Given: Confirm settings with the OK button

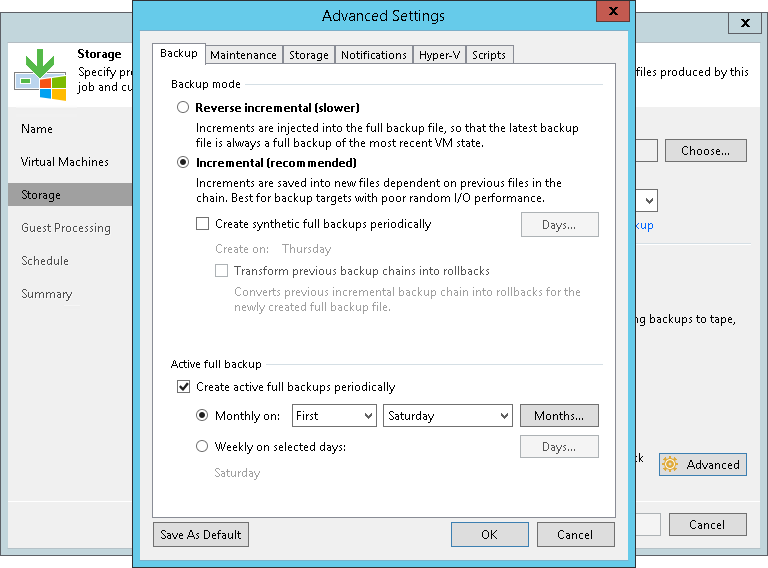Looking at the screenshot, I should click(489, 535).
